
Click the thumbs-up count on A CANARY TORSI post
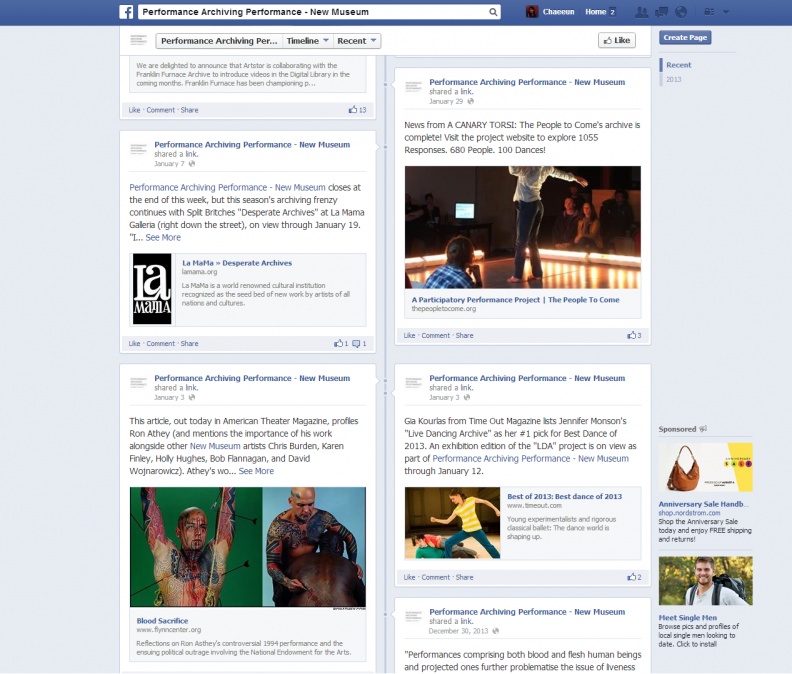pos(634,335)
